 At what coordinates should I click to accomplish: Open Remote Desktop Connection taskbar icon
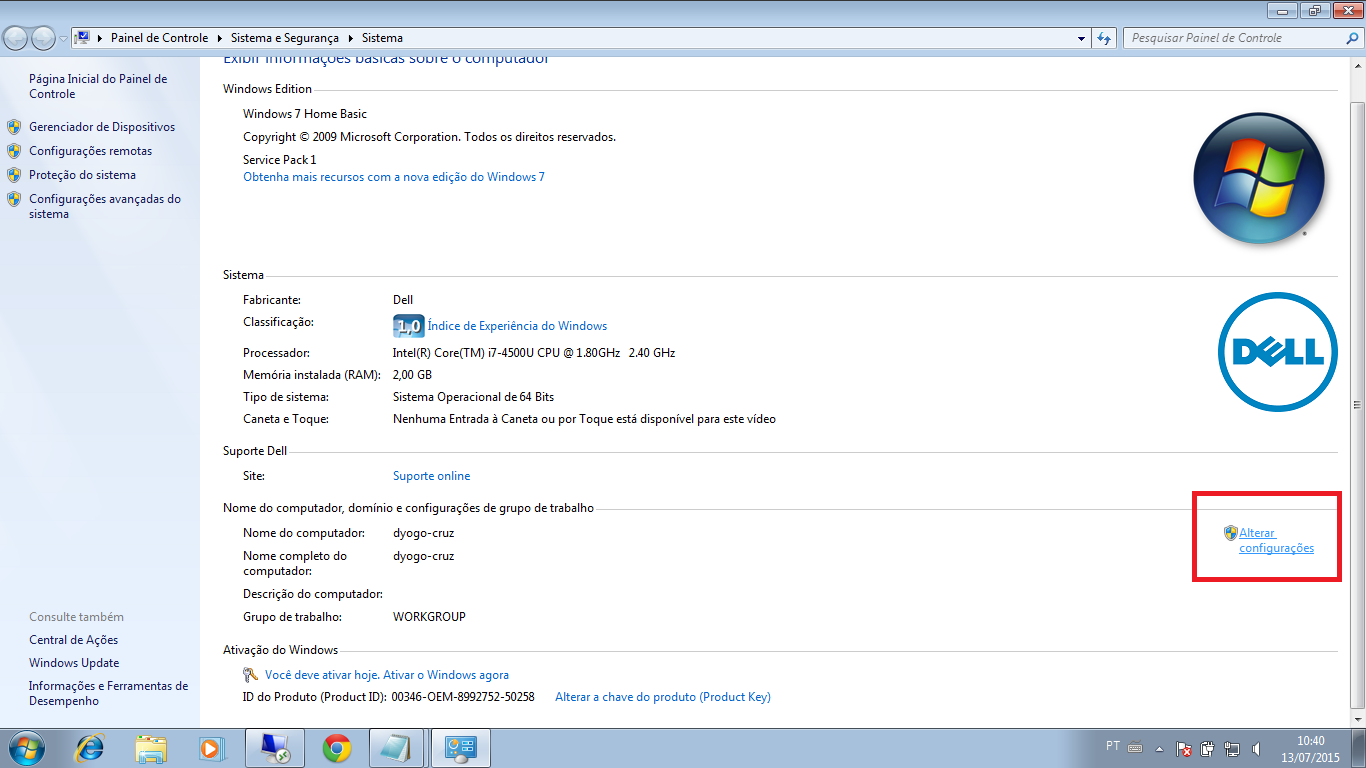[274, 747]
